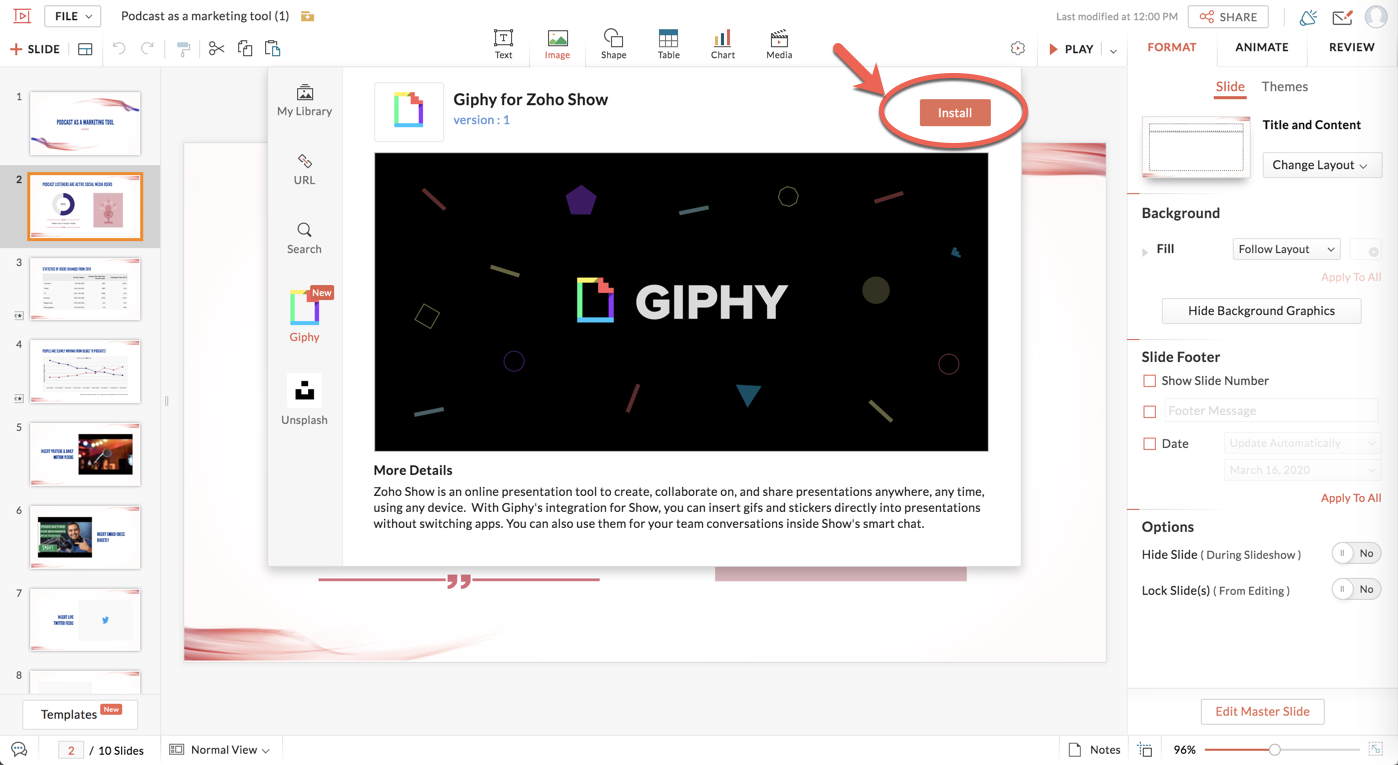Start slideshow with PLAY button

pyautogui.click(x=1071, y=49)
